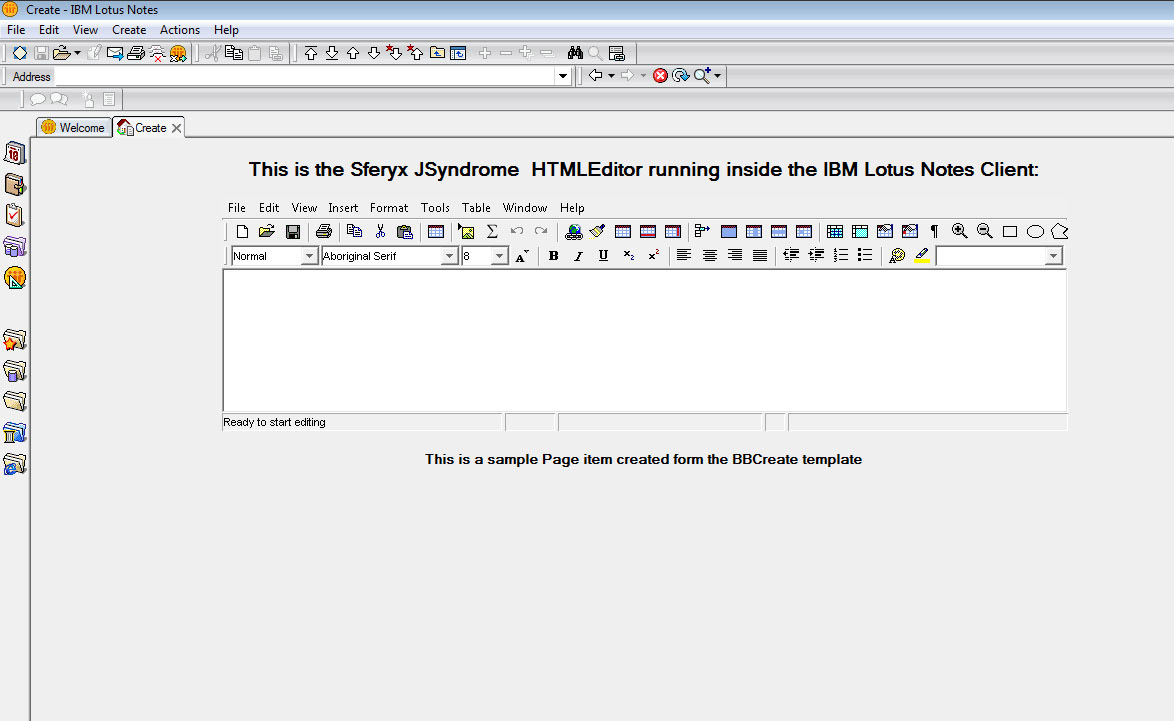Click the numbered list button
1174x721 pixels.
(x=841, y=255)
